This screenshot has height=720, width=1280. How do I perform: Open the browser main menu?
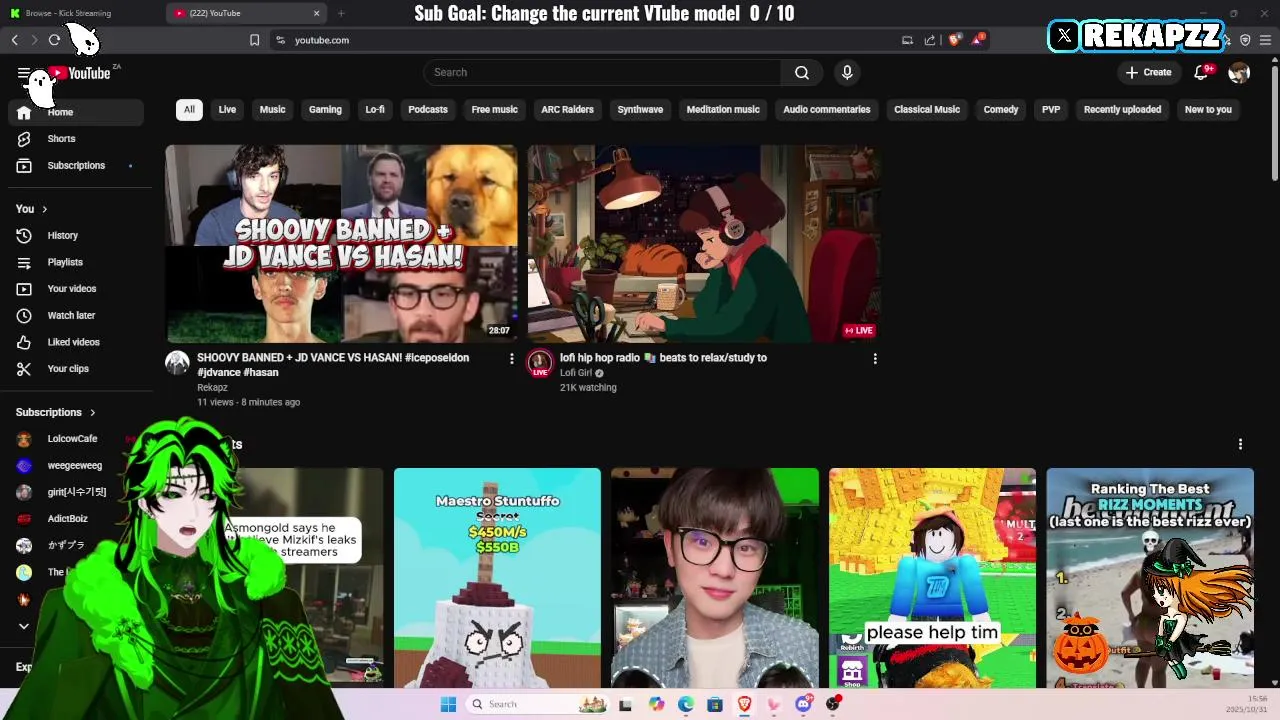click(x=1265, y=40)
